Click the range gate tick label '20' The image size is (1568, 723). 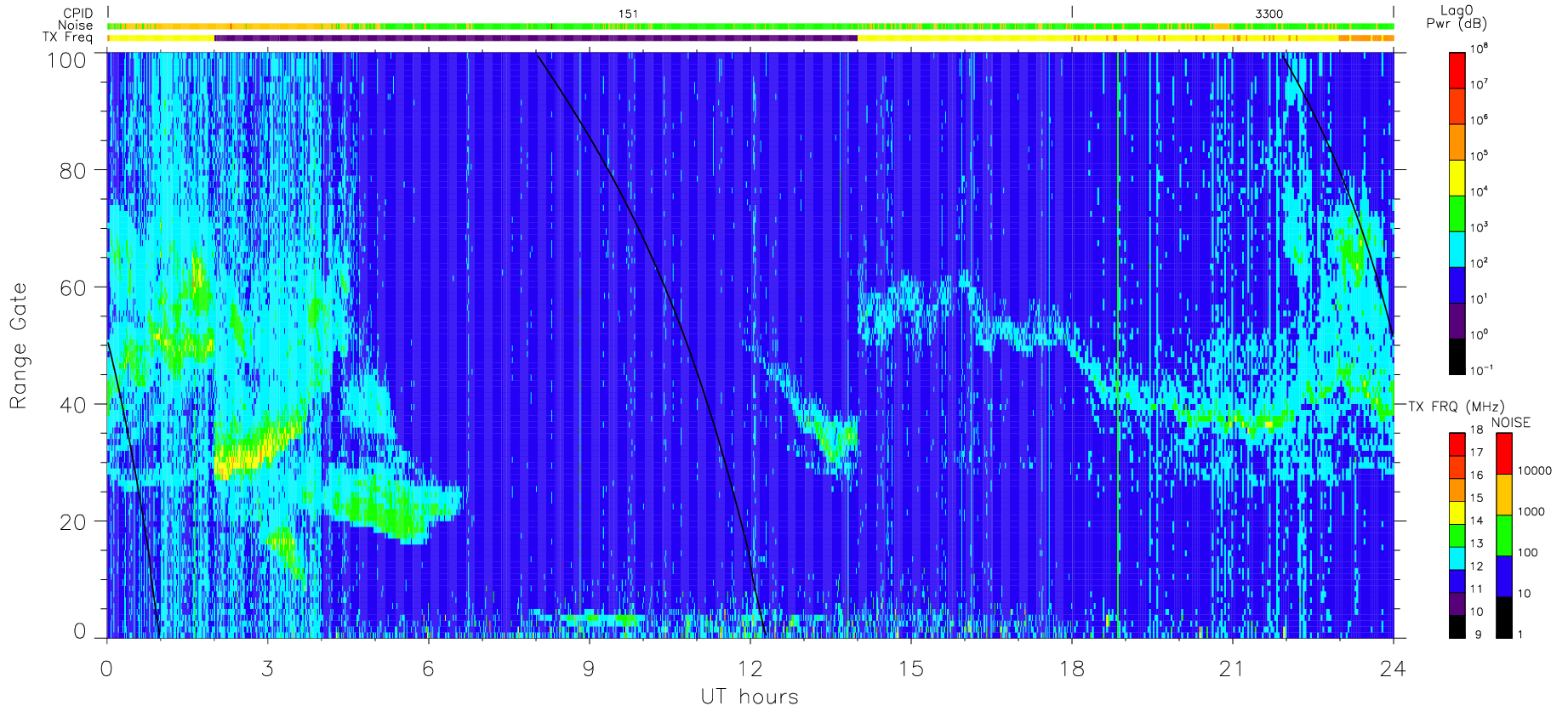click(73, 522)
